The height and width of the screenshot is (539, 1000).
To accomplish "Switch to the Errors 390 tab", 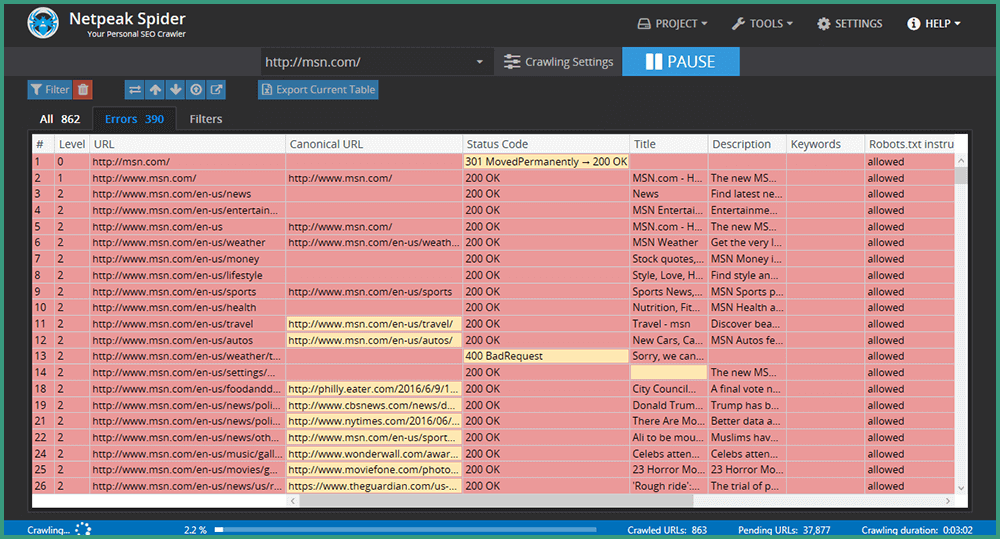I will (135, 119).
